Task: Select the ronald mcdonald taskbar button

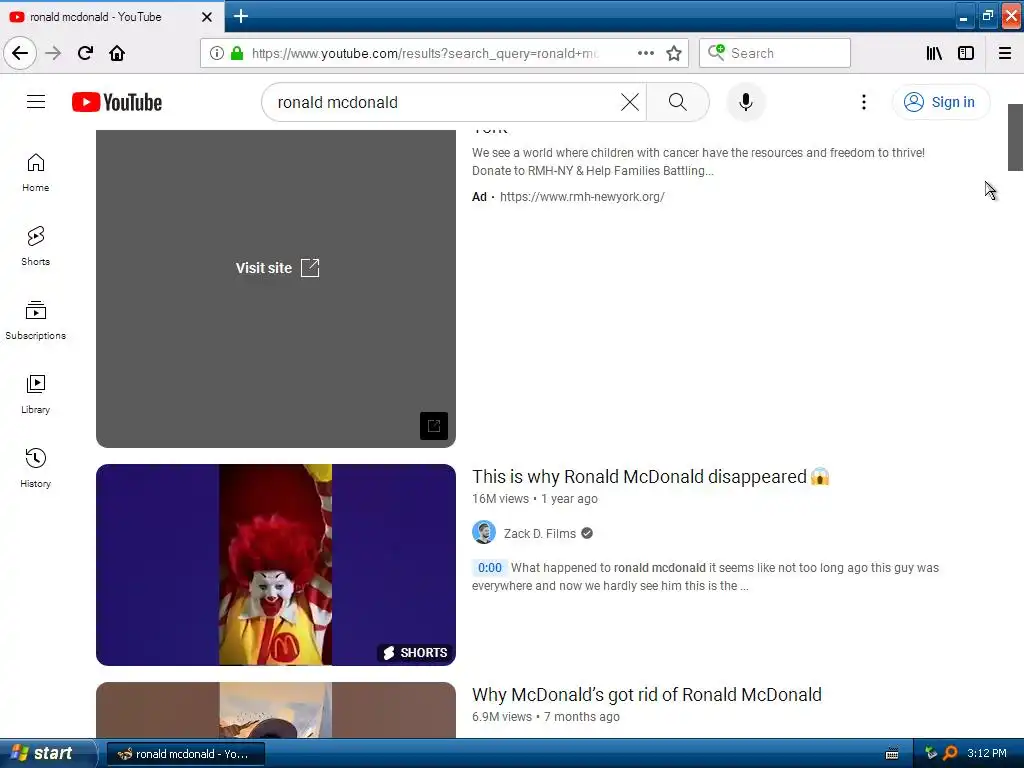Action: 185,754
